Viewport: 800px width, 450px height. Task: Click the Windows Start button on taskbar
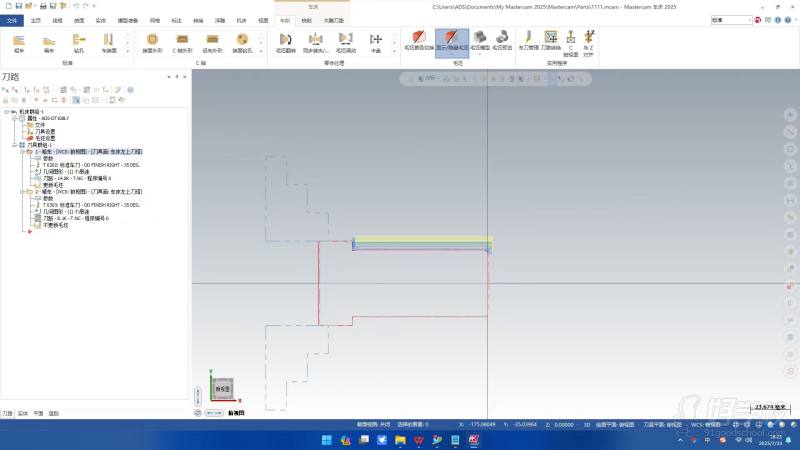[326, 439]
